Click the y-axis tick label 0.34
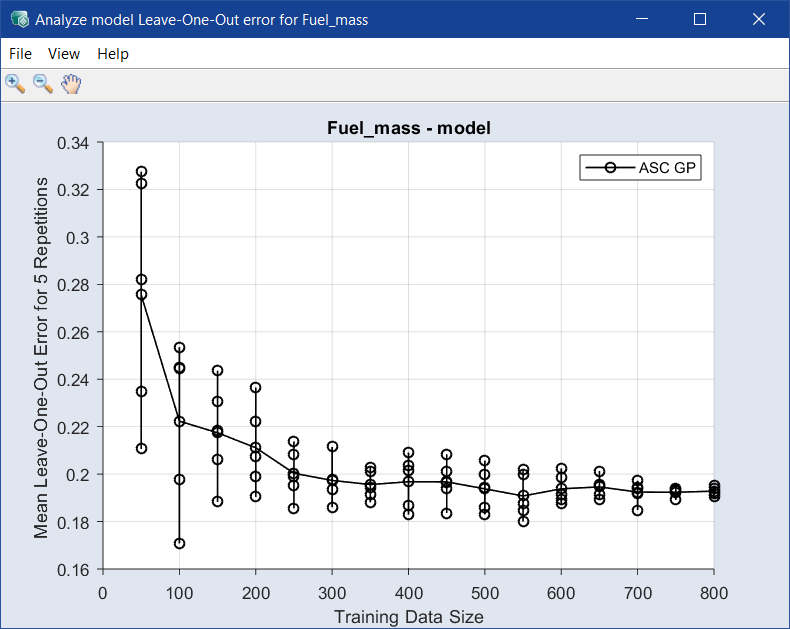 (x=73, y=143)
